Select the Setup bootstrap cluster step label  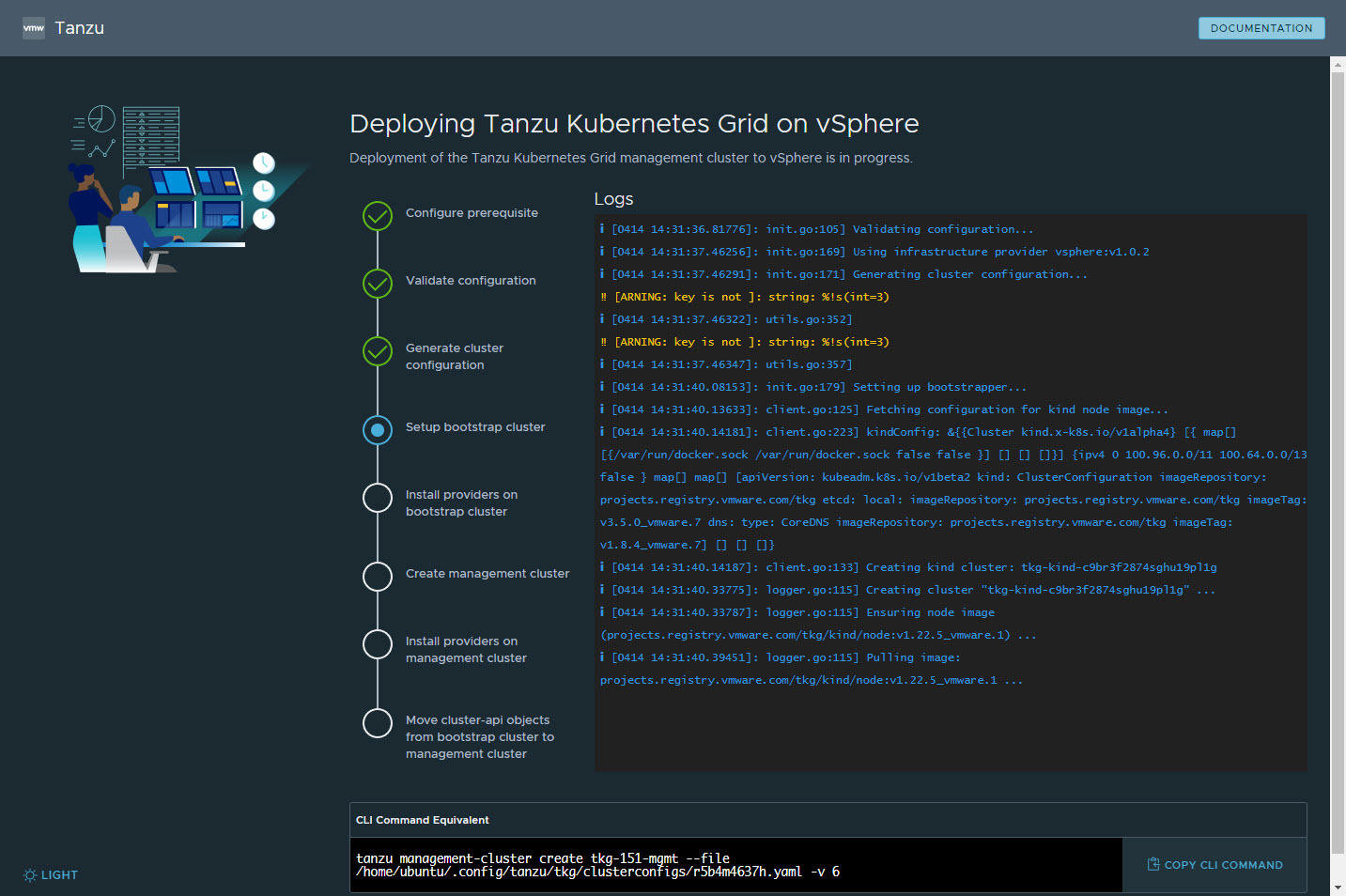coord(475,427)
